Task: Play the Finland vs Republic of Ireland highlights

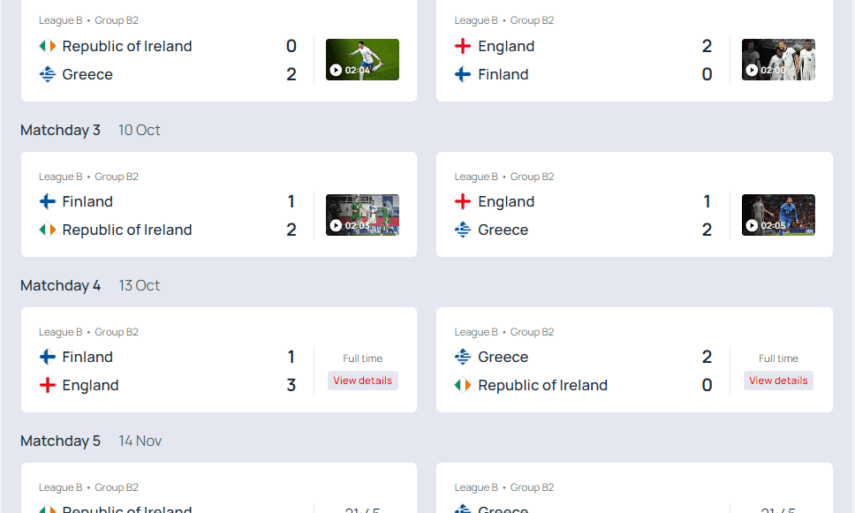Action: (x=362, y=215)
